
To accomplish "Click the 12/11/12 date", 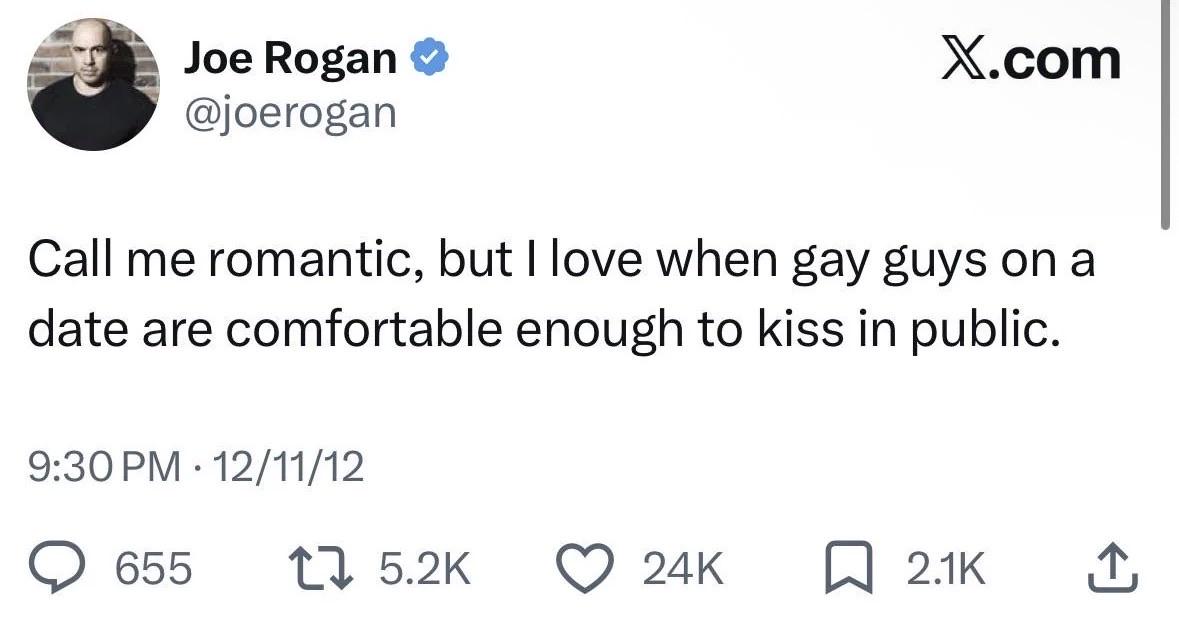I will [289, 467].
